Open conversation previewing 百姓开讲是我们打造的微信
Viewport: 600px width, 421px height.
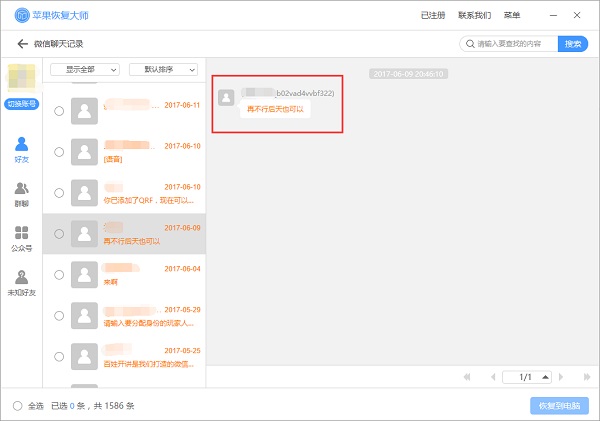point(124,357)
